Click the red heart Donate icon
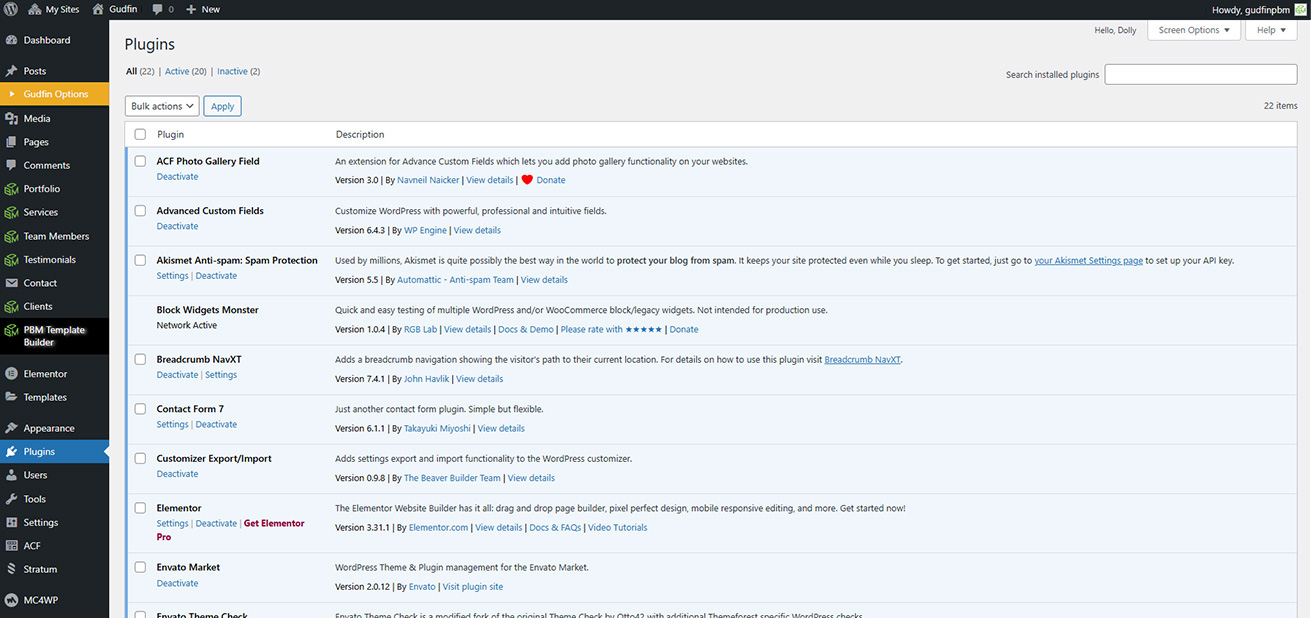 527,180
